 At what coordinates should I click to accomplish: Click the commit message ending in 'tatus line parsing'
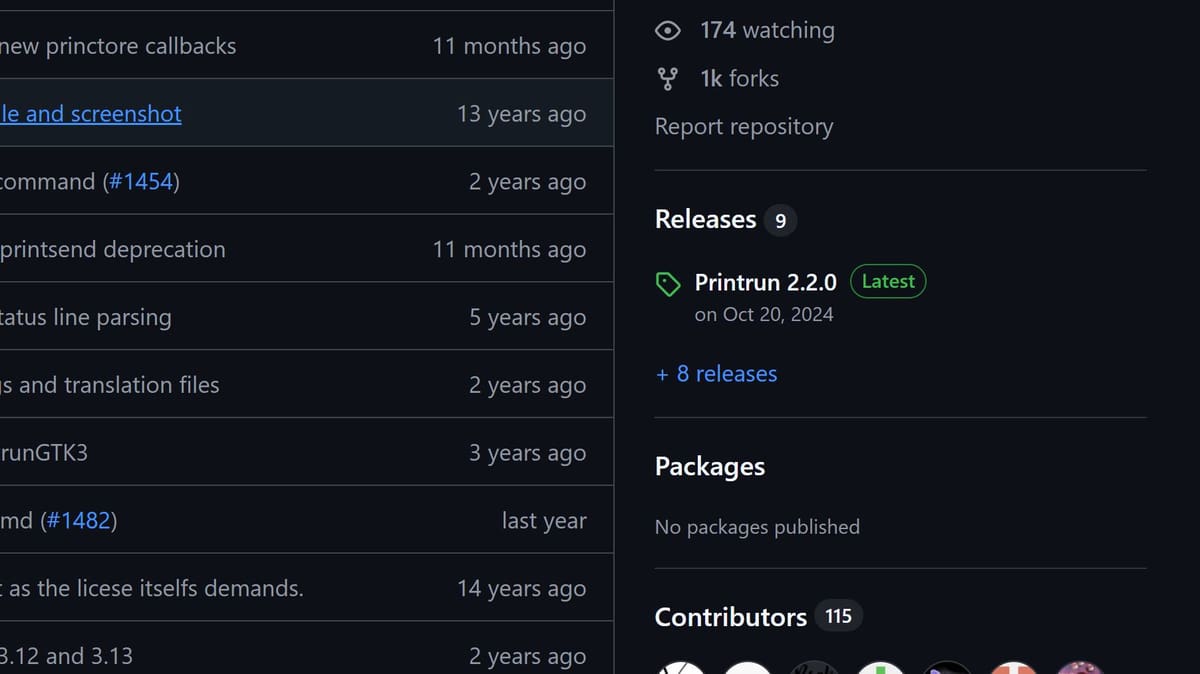[x=86, y=318]
